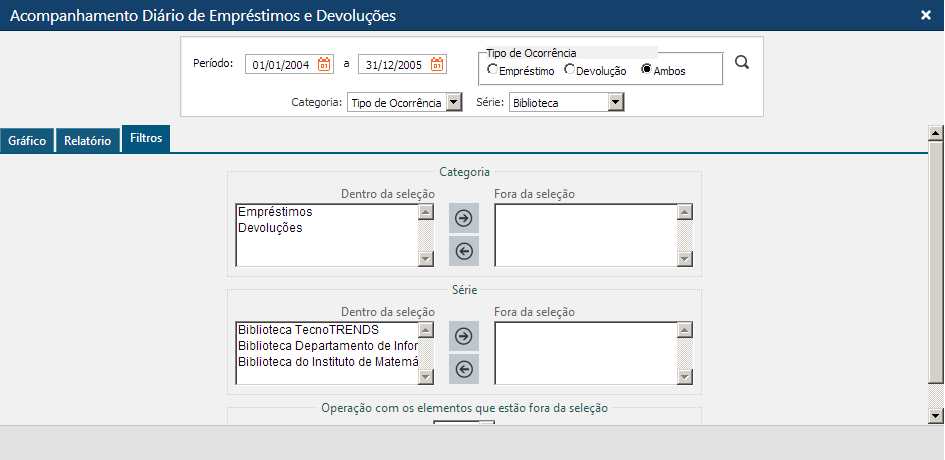Select Biblioteca TecnoTRENDS in Série list
The image size is (945, 460).
click(326, 330)
